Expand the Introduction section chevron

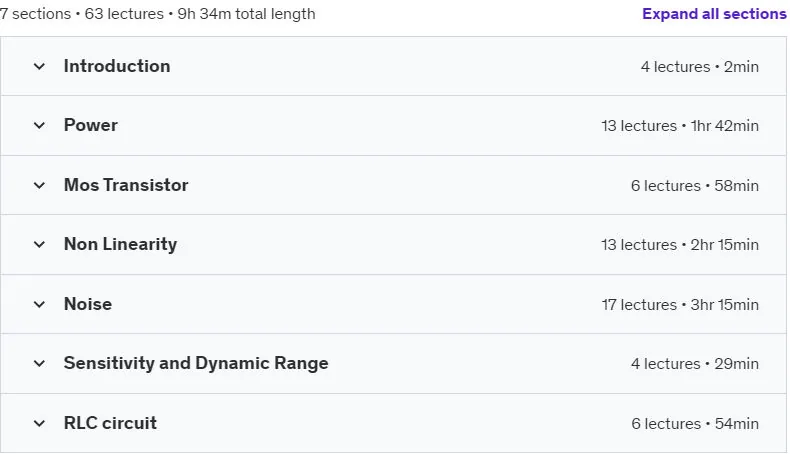click(39, 67)
